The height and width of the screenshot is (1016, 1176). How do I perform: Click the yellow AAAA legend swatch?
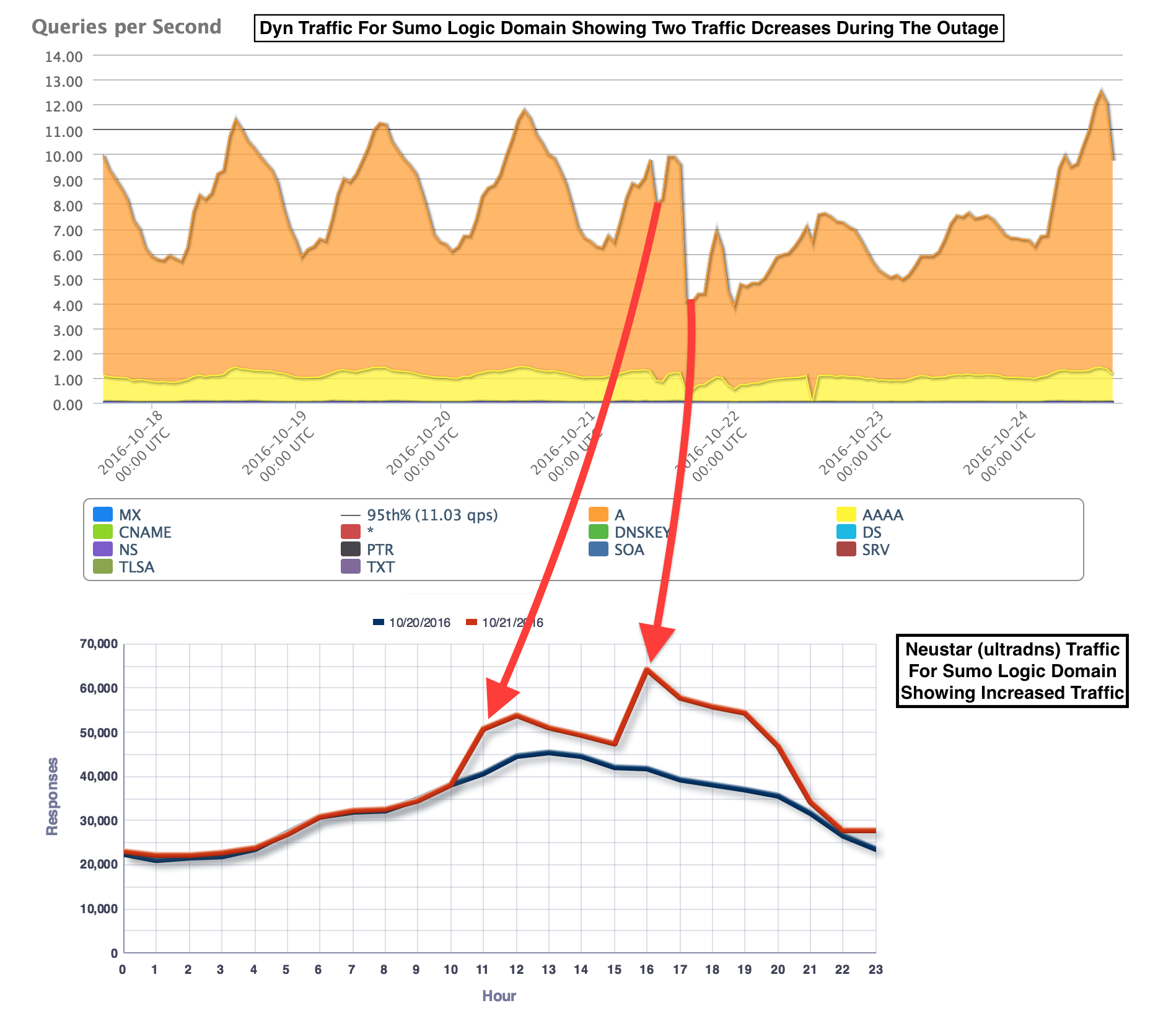tap(846, 514)
